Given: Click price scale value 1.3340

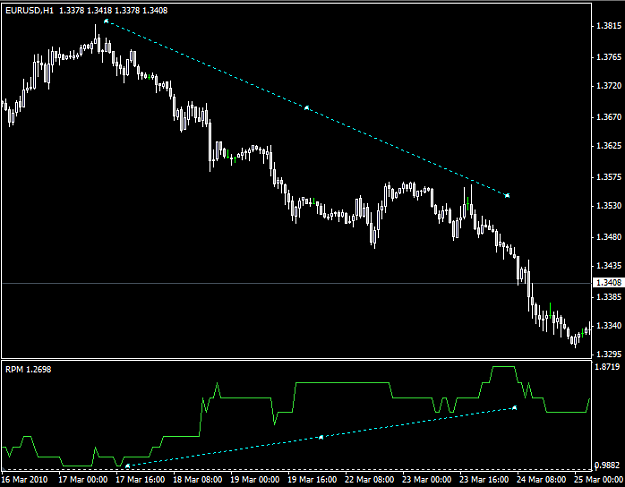Looking at the screenshot, I should pos(609,326).
